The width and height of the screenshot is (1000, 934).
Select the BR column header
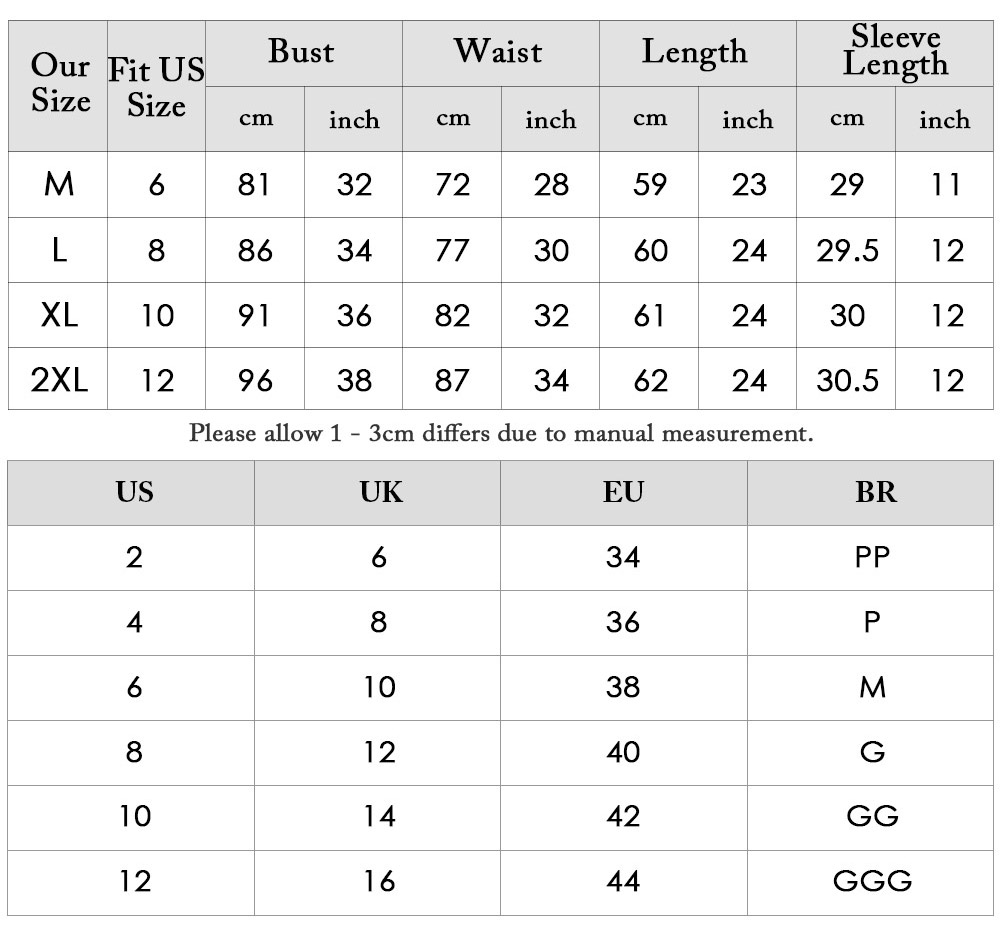[x=876, y=492]
